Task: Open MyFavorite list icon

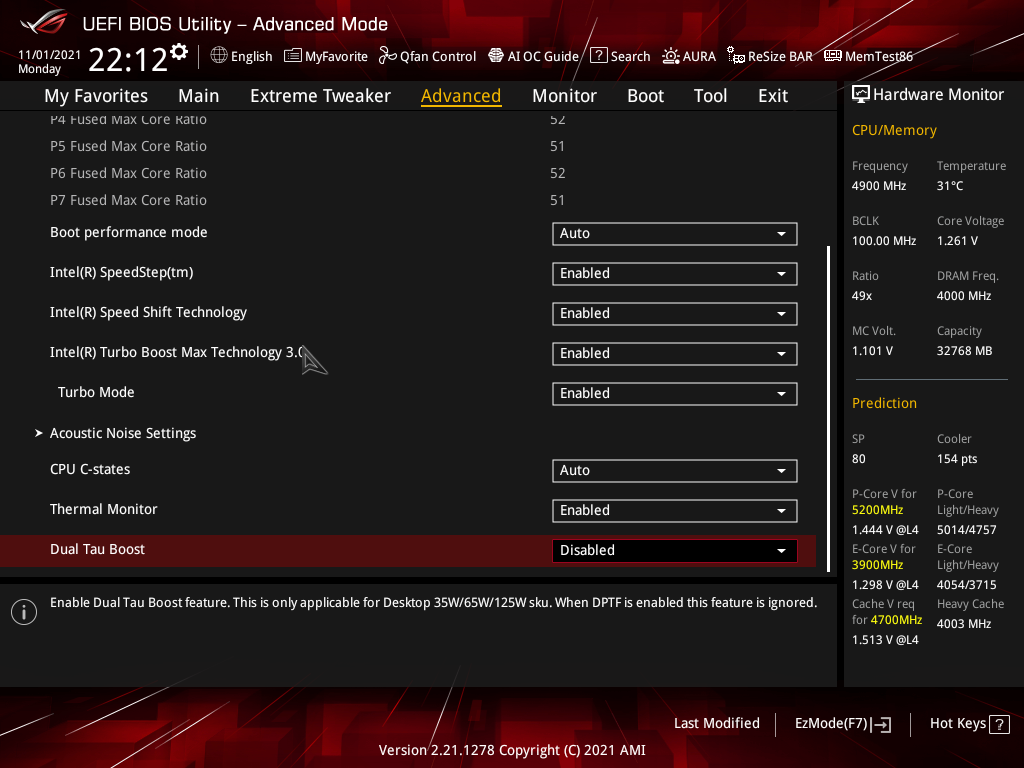Action: (x=293, y=56)
